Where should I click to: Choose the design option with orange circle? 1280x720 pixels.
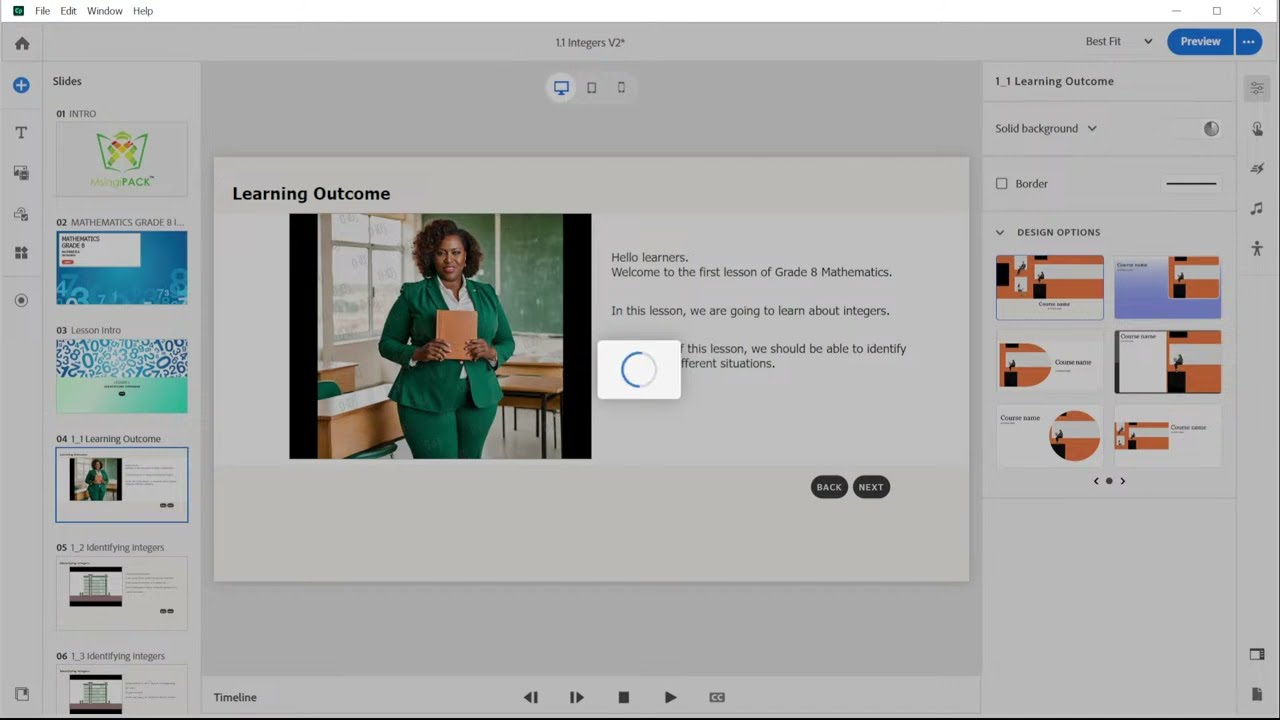tap(1050, 436)
